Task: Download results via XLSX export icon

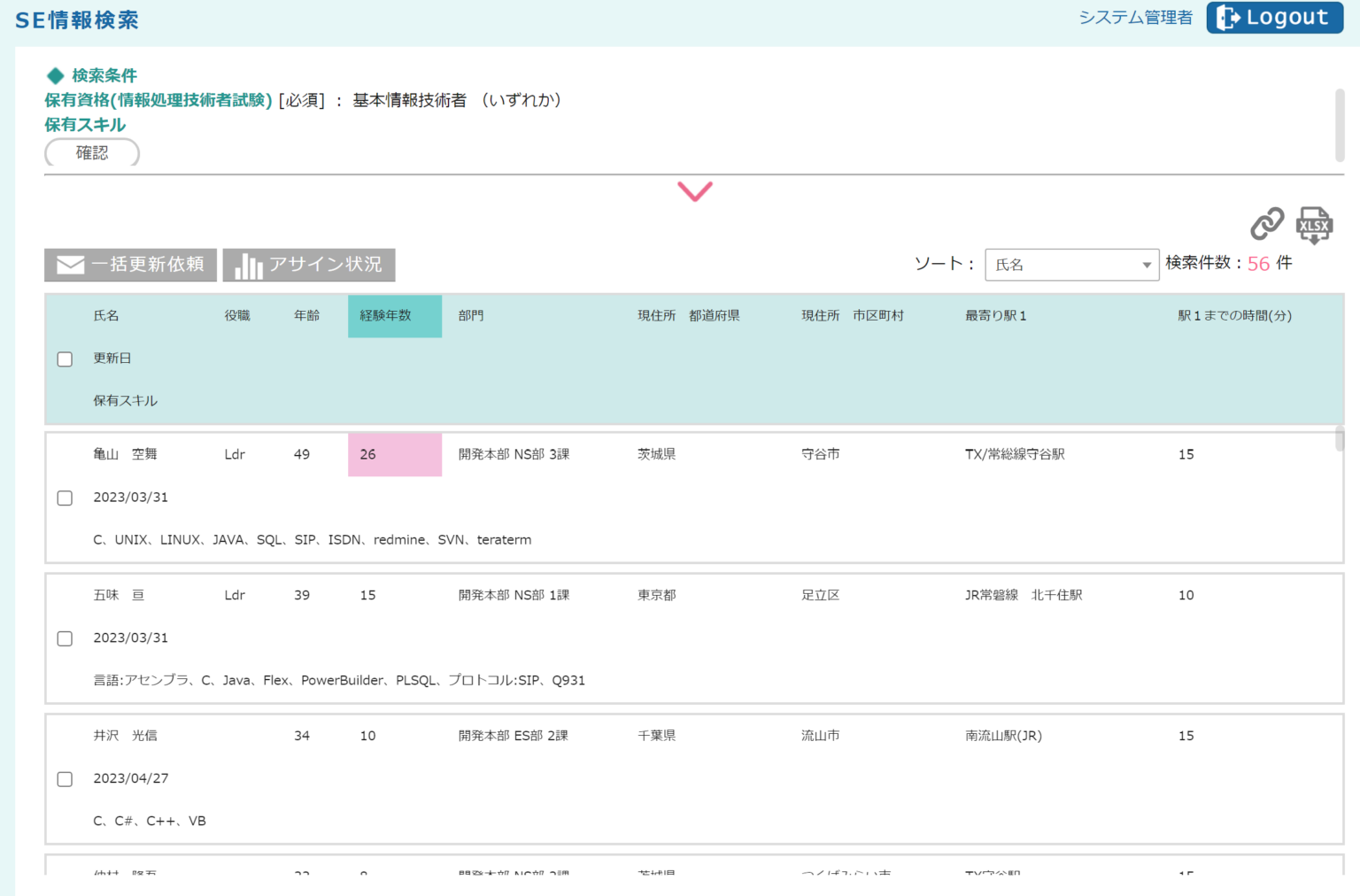Action: coord(1314,225)
